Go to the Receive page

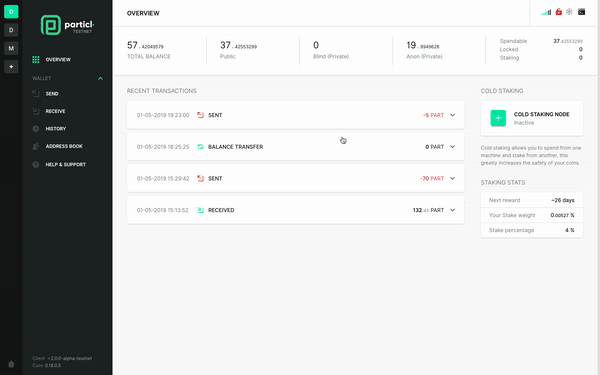55,111
